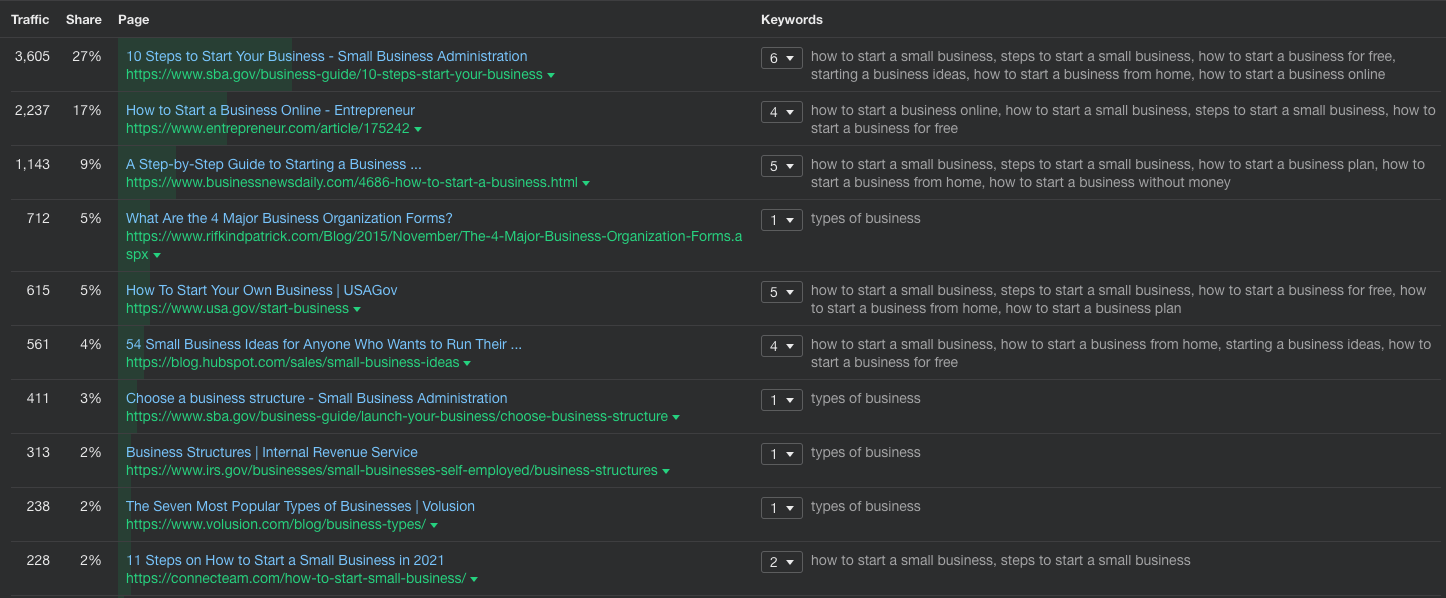
Task: Open 'What Are the 4 Major Business Organization Forms?' title
Action: pos(289,218)
